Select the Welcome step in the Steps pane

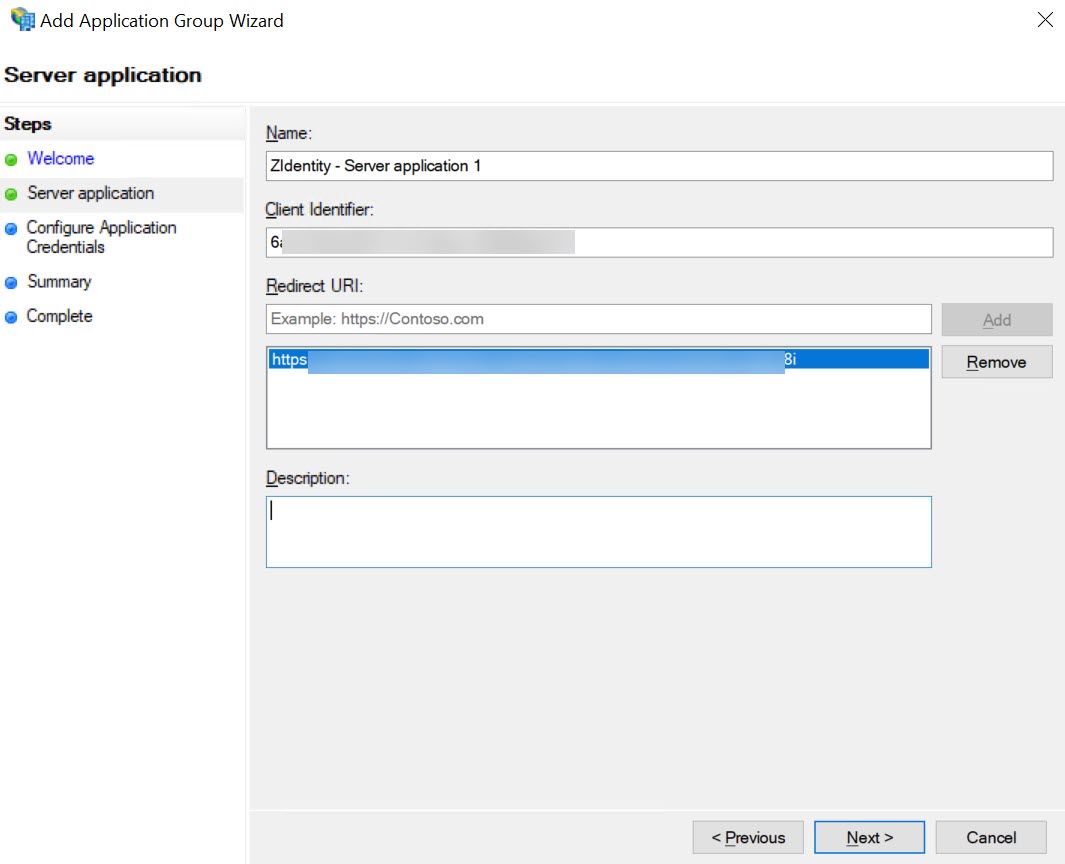[61, 158]
